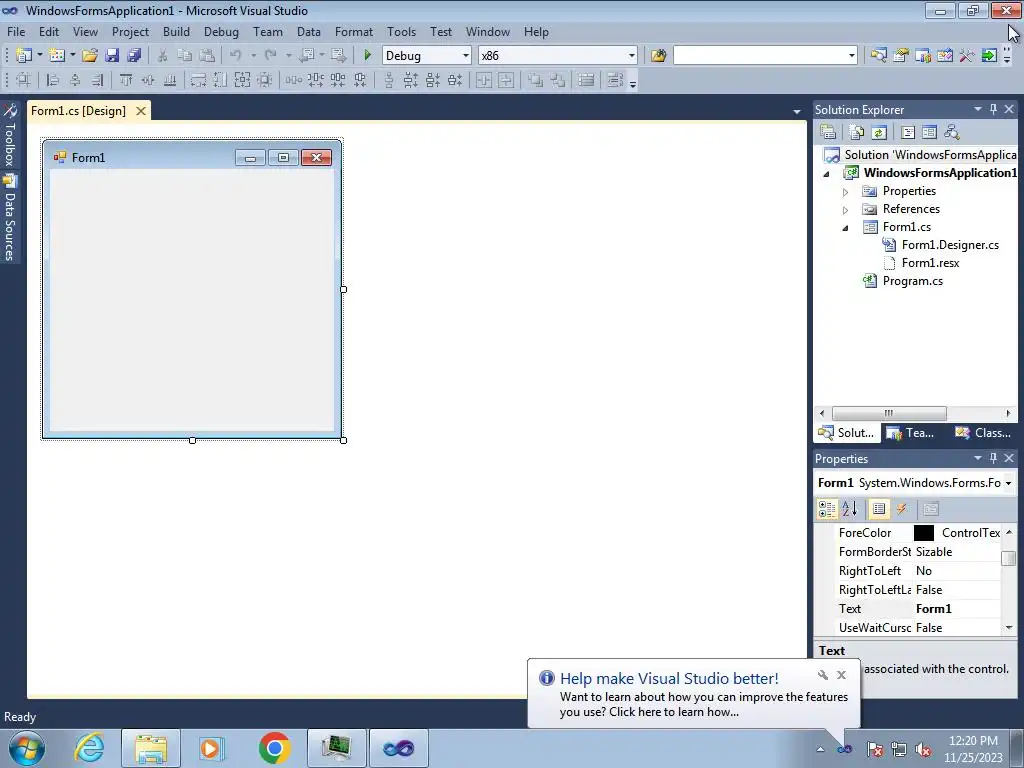Open the Form1 object selector dropdown
The height and width of the screenshot is (768, 1024).
[1008, 483]
